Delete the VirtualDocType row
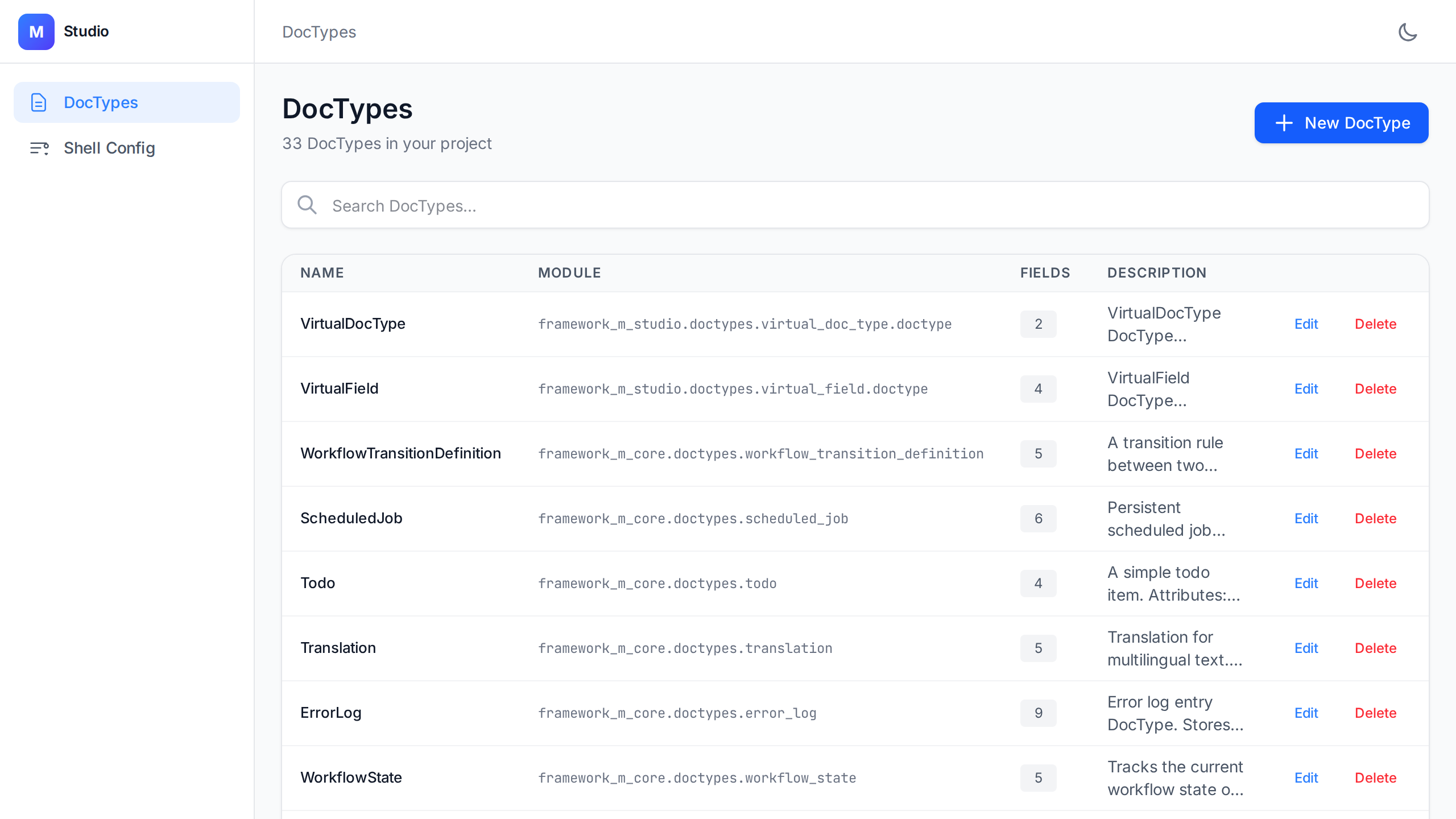This screenshot has height=819, width=1456. tap(1375, 324)
